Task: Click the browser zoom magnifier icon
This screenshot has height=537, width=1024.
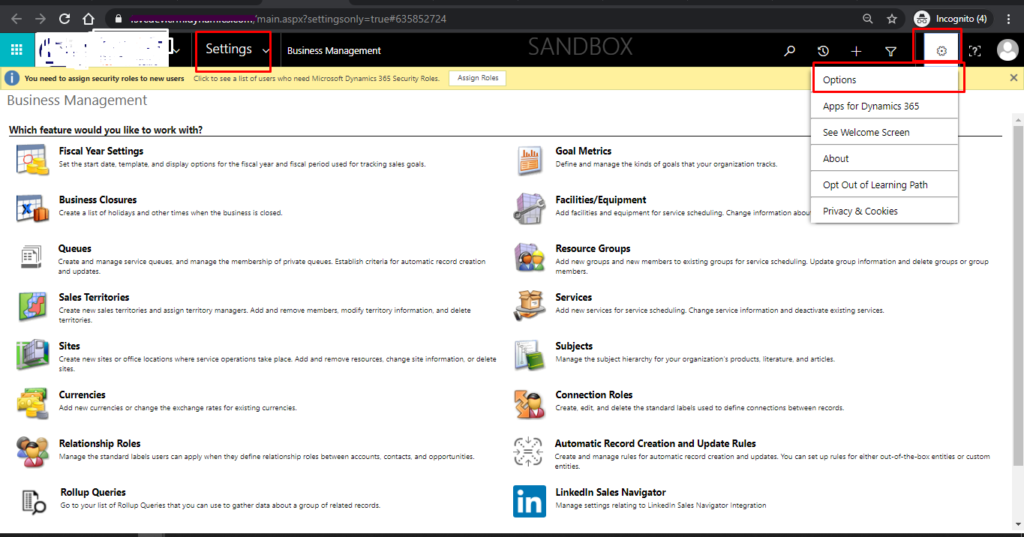Action: pyautogui.click(x=867, y=19)
